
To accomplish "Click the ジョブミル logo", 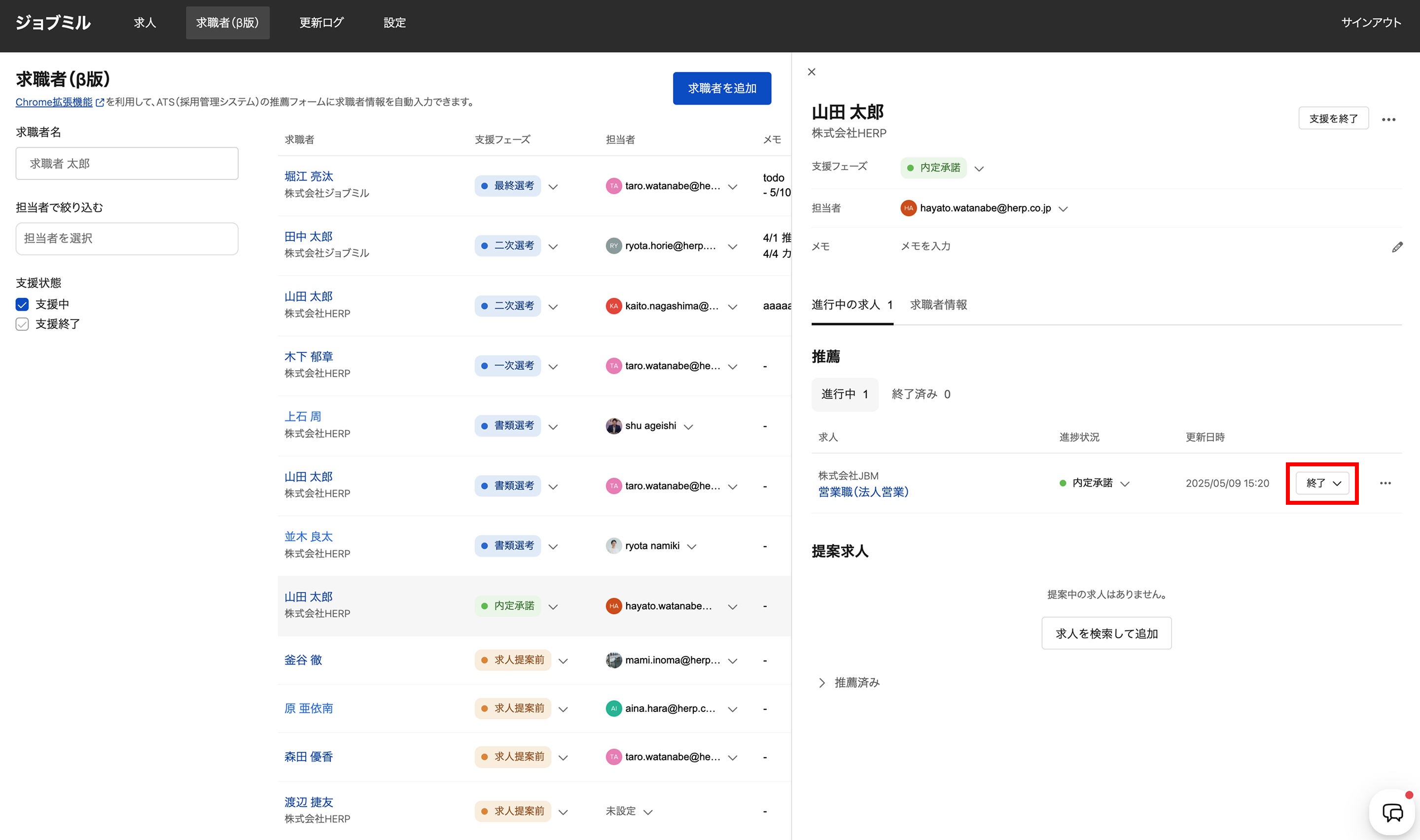I will point(53,23).
